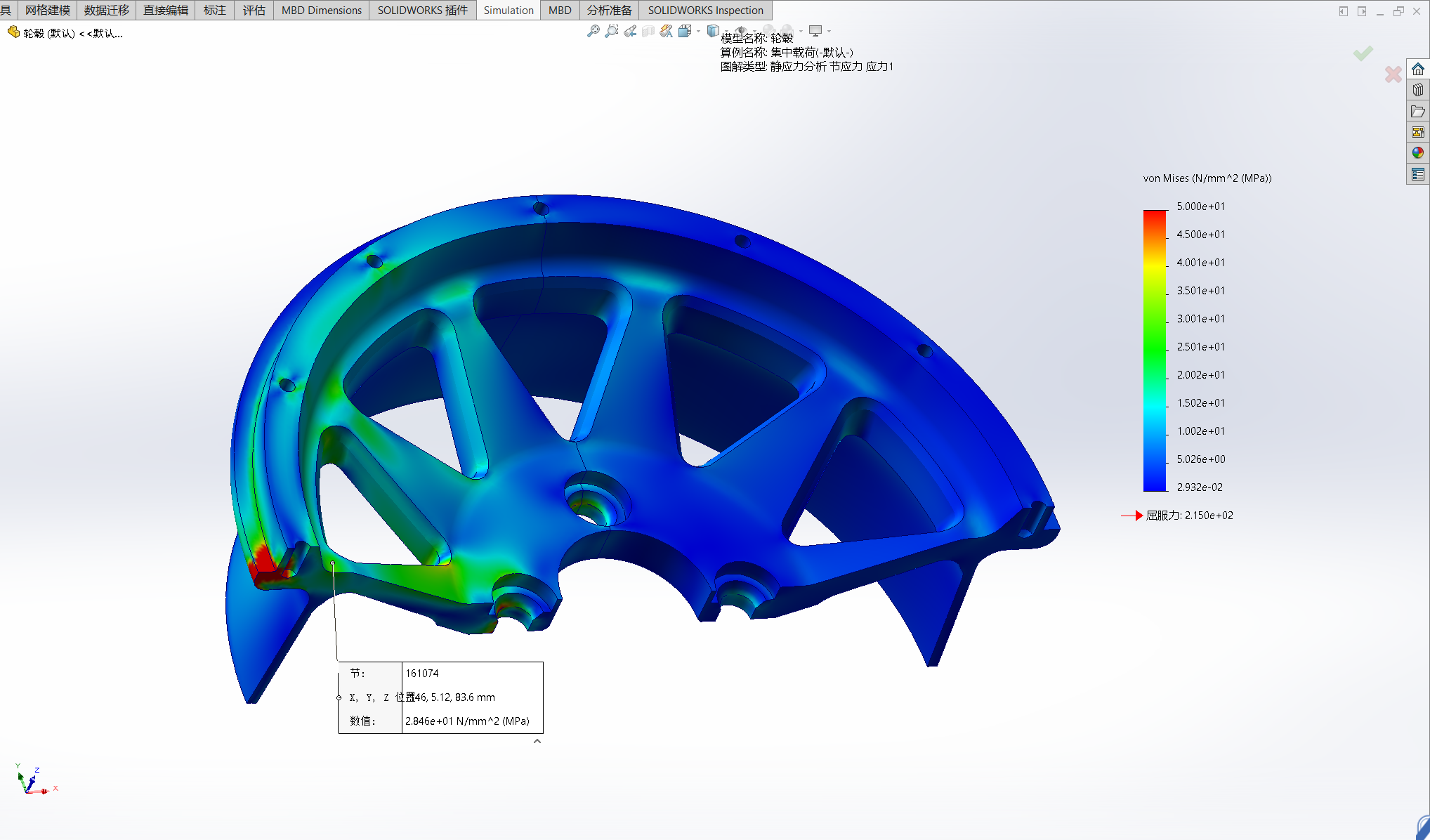This screenshot has width=1430, height=840.
Task: Cancel with the red X button
Action: coord(1393,74)
